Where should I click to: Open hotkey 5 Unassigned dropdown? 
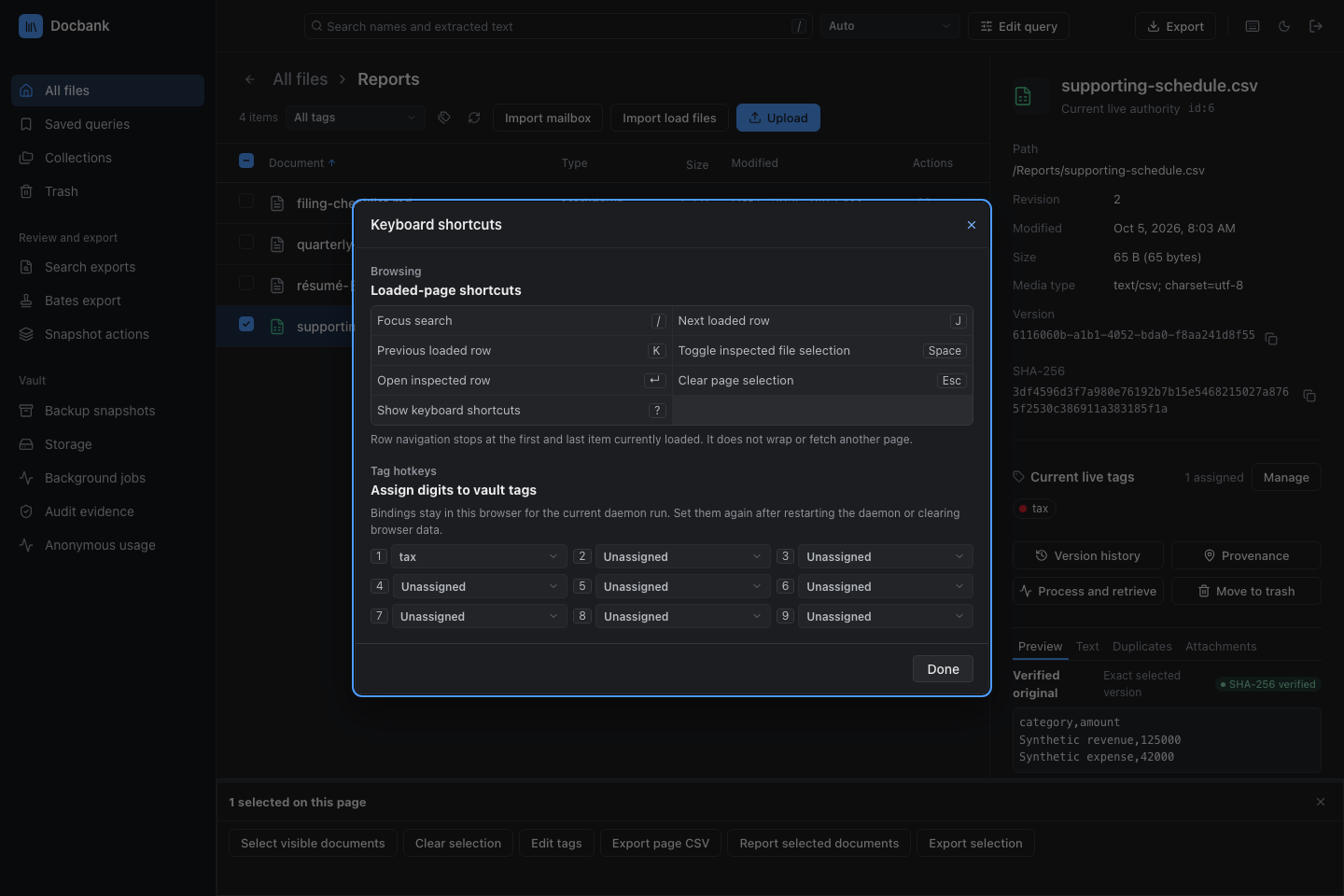click(682, 586)
